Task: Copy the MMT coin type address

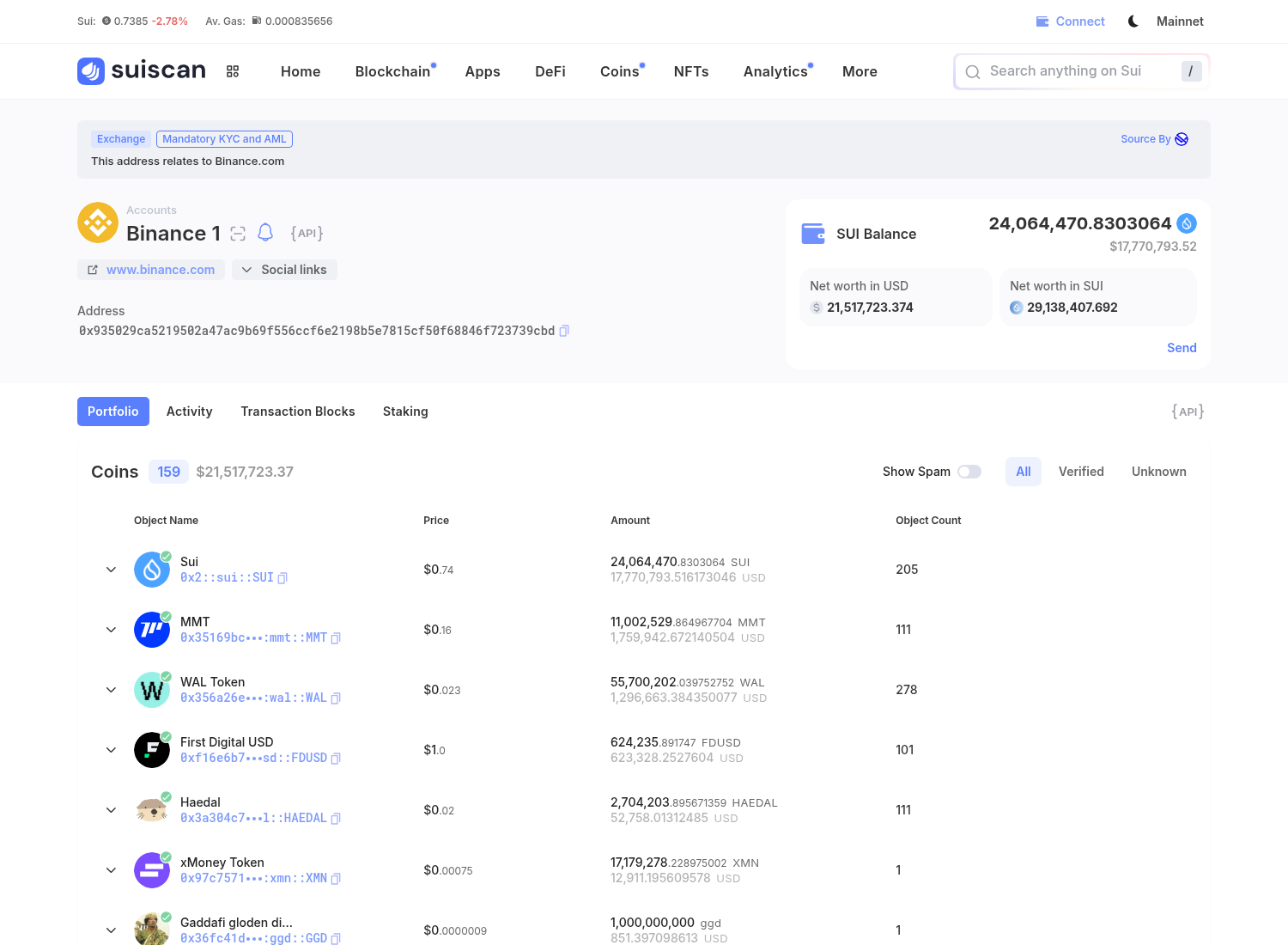Action: pyautogui.click(x=336, y=638)
